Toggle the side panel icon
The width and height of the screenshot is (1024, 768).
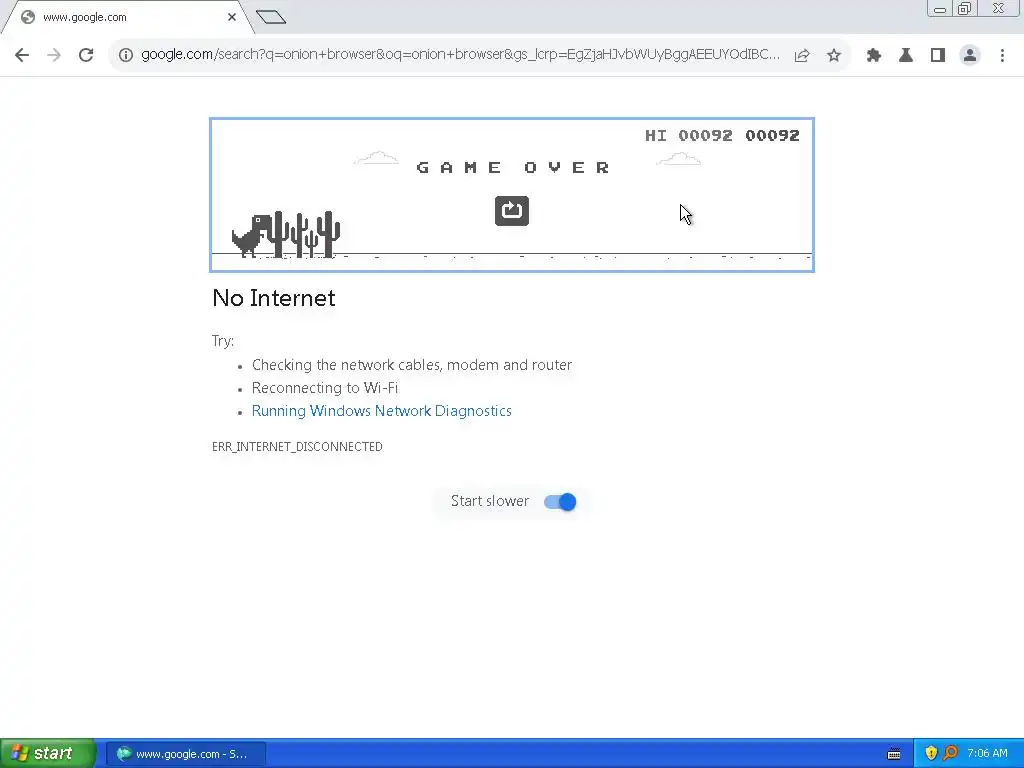(938, 56)
